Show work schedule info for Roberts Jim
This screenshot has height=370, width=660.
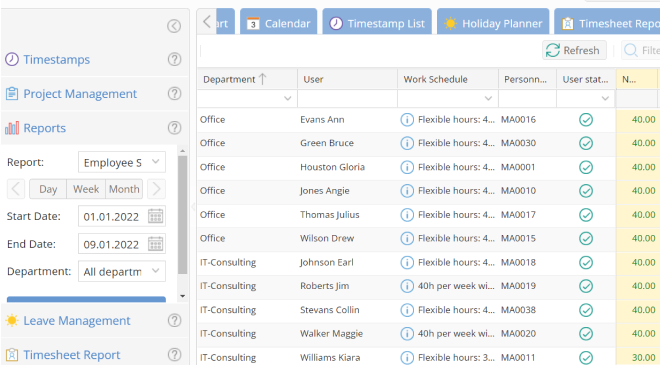point(407,286)
